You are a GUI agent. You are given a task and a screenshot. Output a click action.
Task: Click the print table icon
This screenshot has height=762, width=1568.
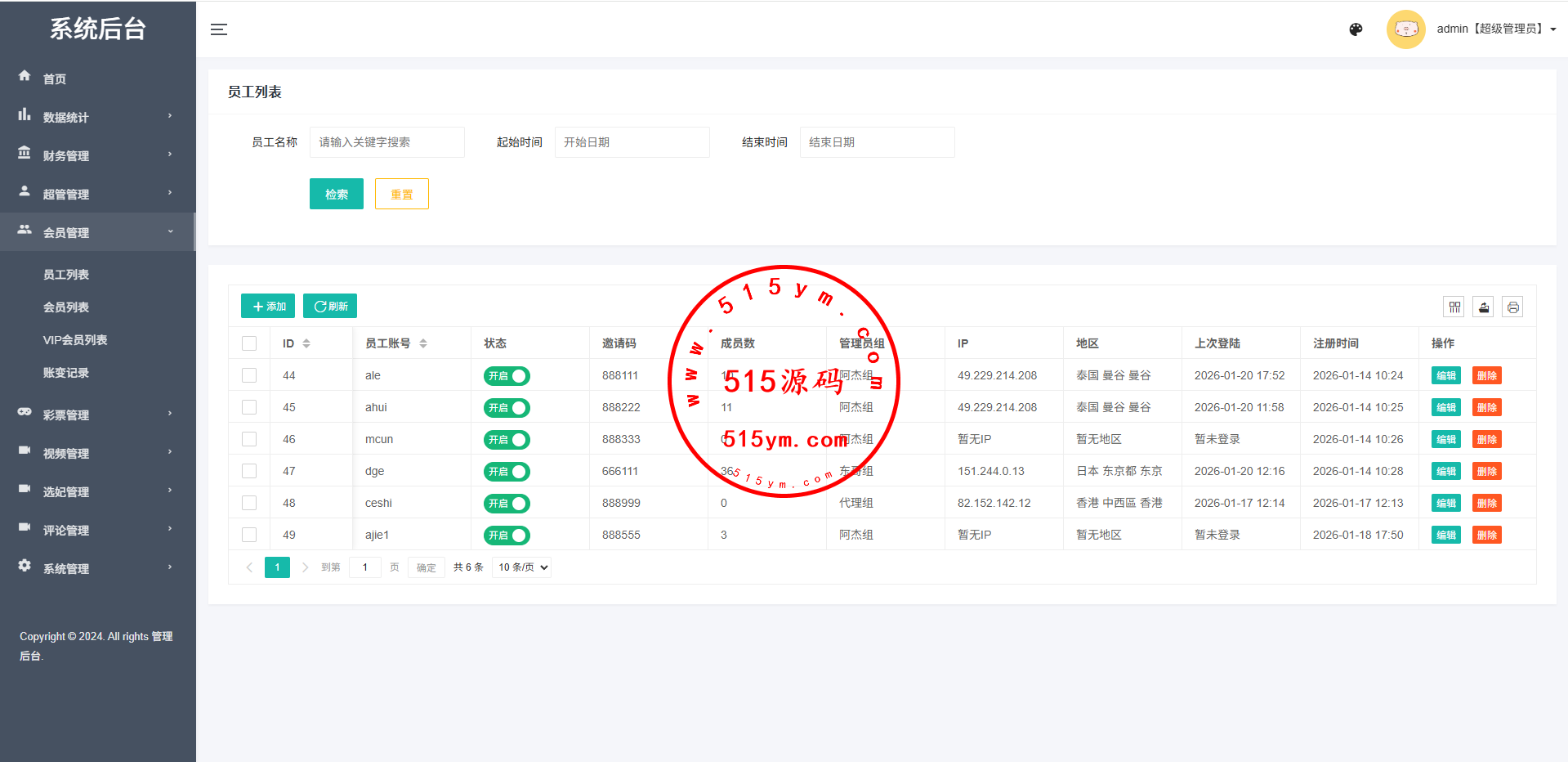1513,307
